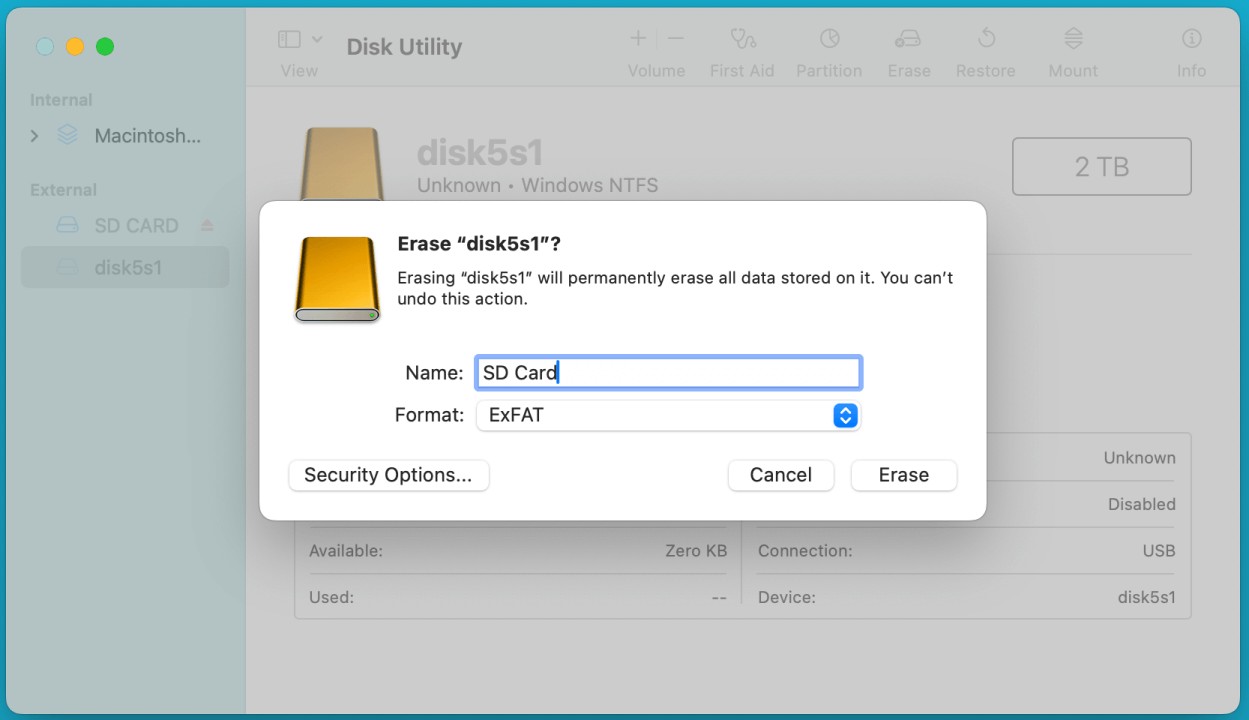The height and width of the screenshot is (720, 1249).
Task: Add a new volume with the plus icon
Action: click(637, 38)
